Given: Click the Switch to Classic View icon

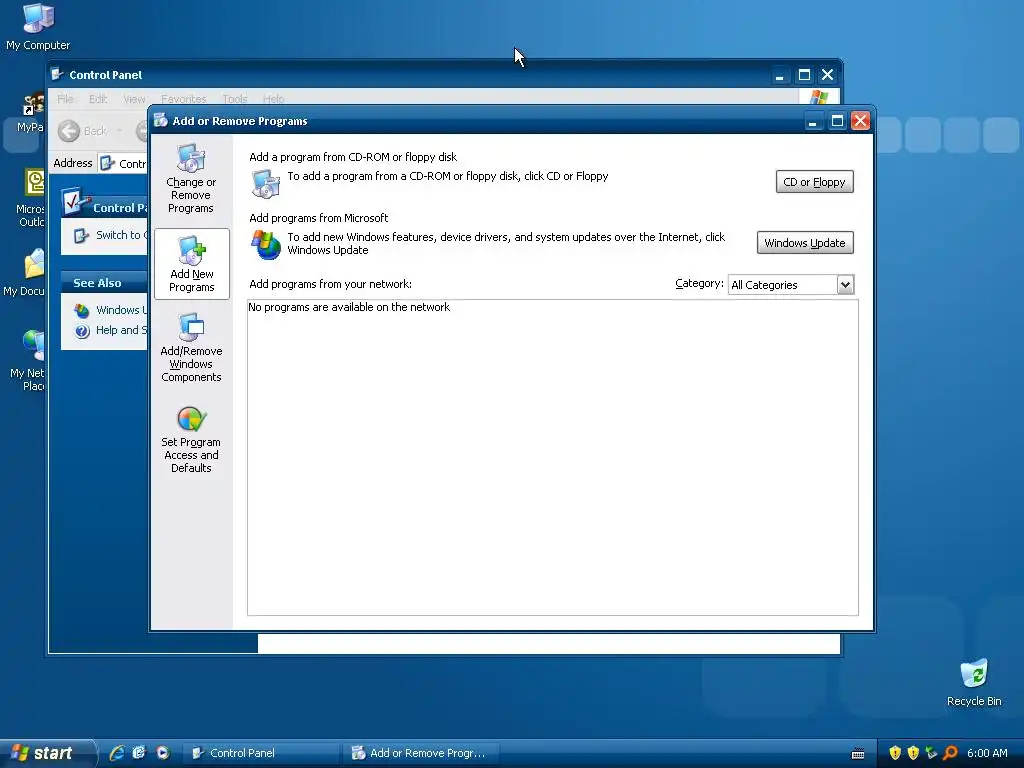Looking at the screenshot, I should click(81, 235).
